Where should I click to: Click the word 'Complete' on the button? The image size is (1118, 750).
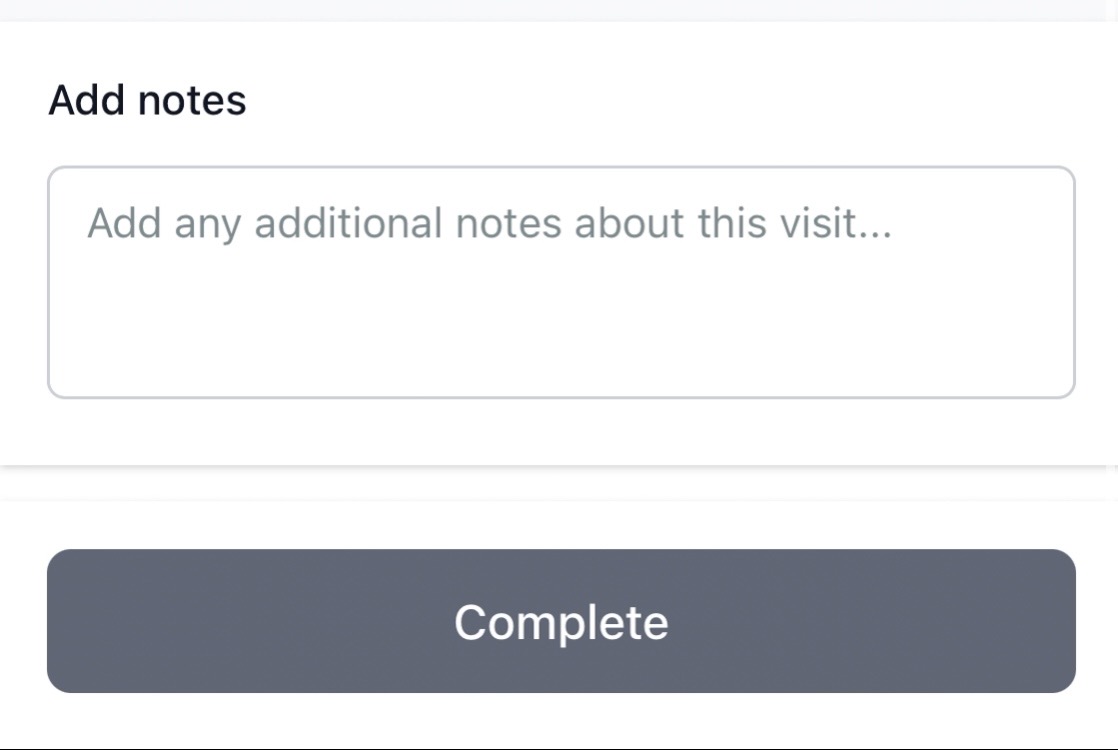(x=561, y=622)
